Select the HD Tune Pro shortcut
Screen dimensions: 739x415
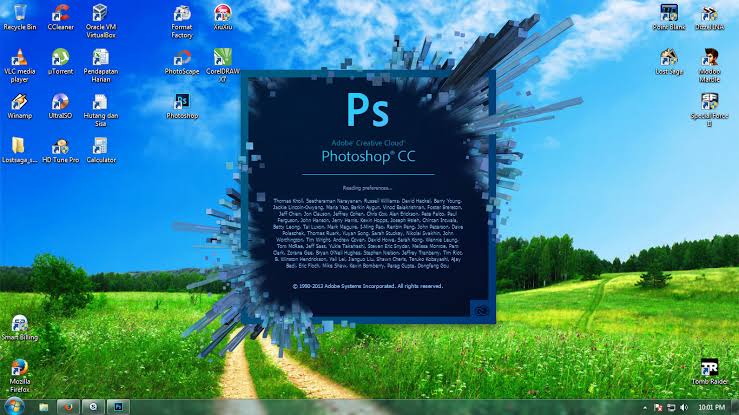tap(60, 150)
